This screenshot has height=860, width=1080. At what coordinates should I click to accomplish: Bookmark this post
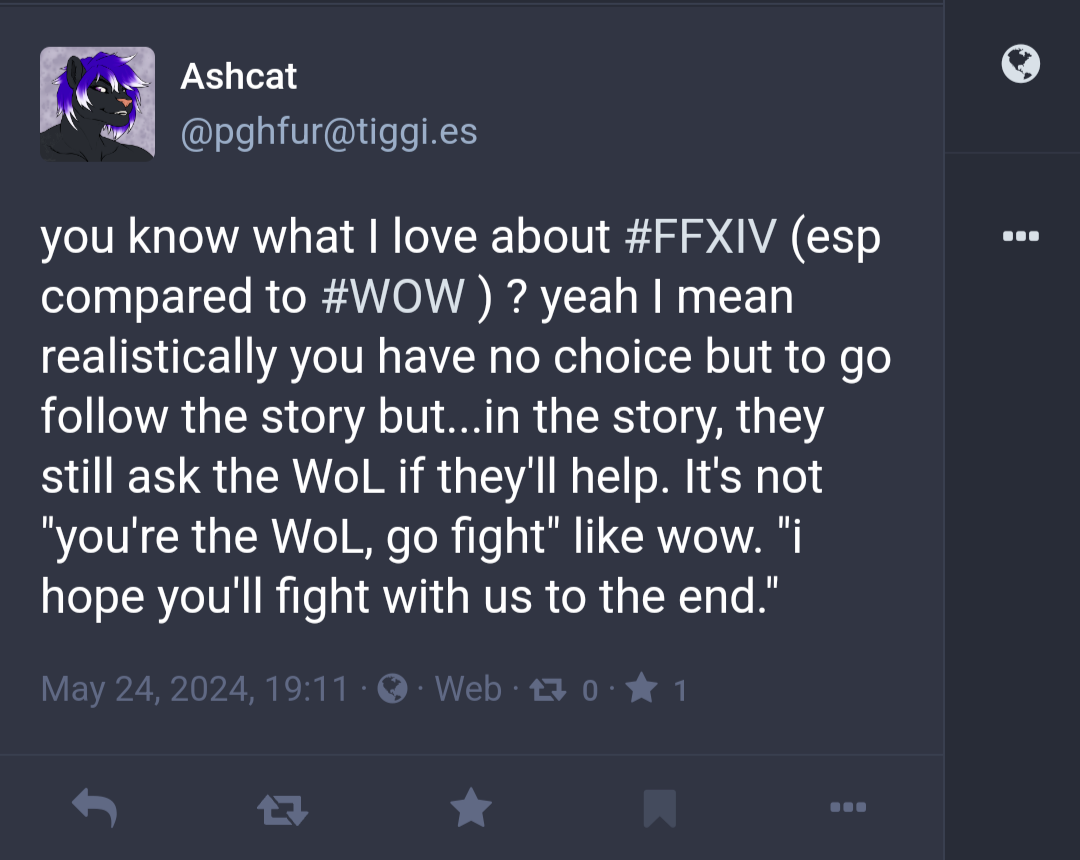tap(660, 808)
